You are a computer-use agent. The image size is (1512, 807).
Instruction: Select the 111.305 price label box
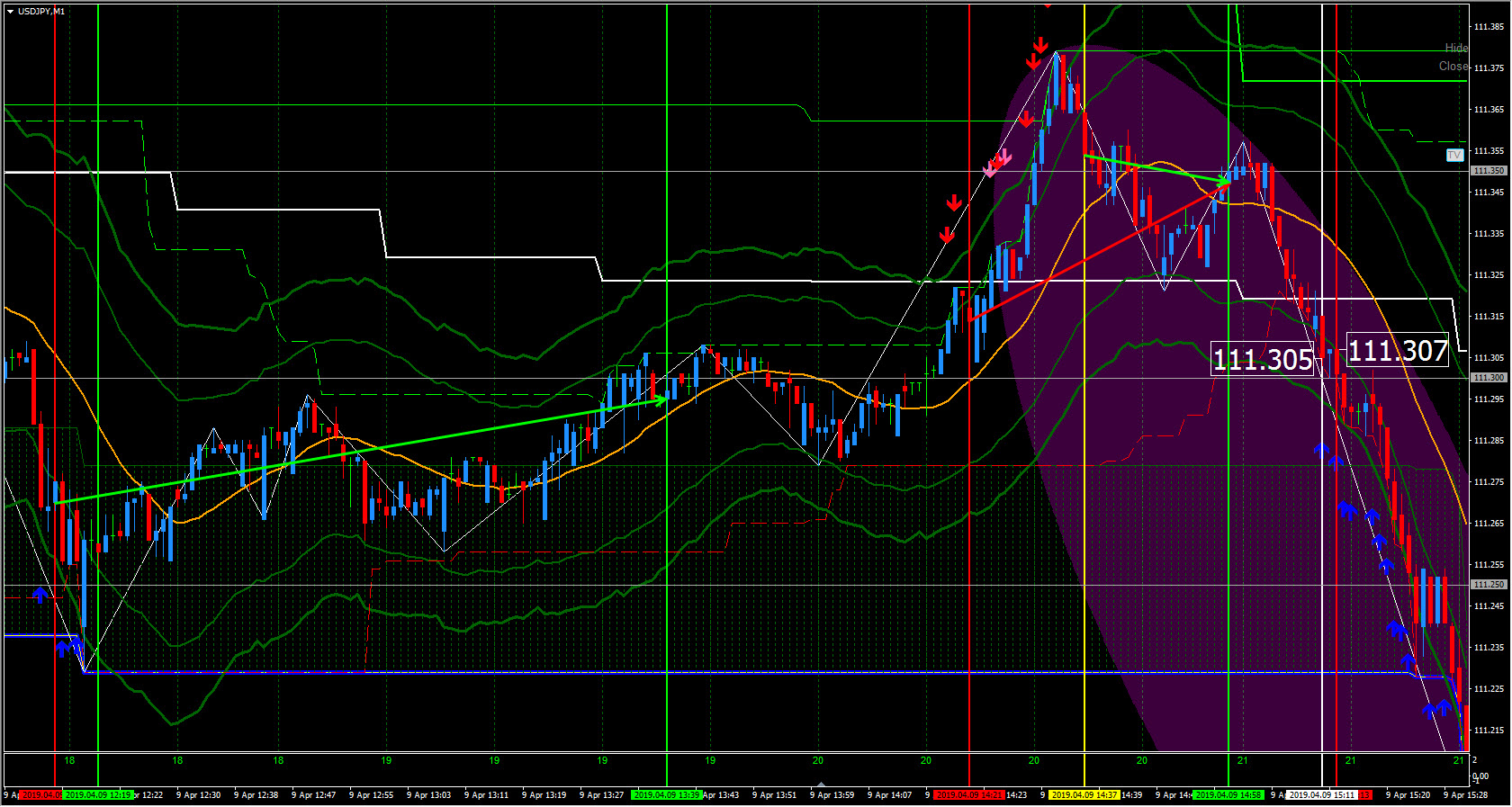[x=1263, y=359]
